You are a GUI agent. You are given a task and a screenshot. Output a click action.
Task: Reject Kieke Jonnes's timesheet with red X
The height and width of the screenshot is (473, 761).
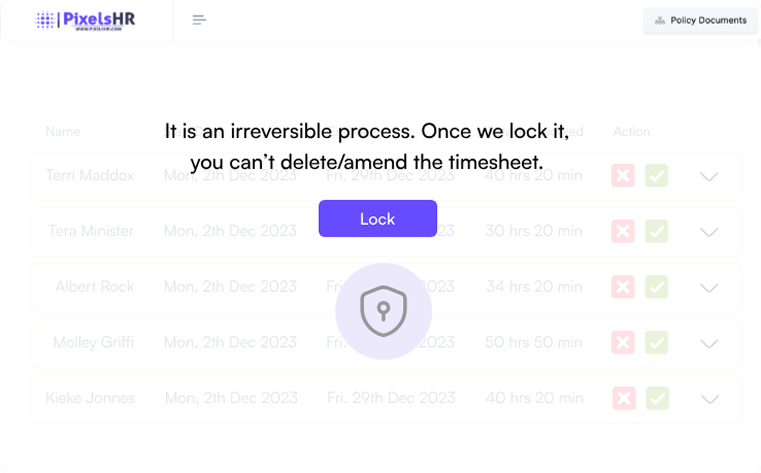pos(623,398)
